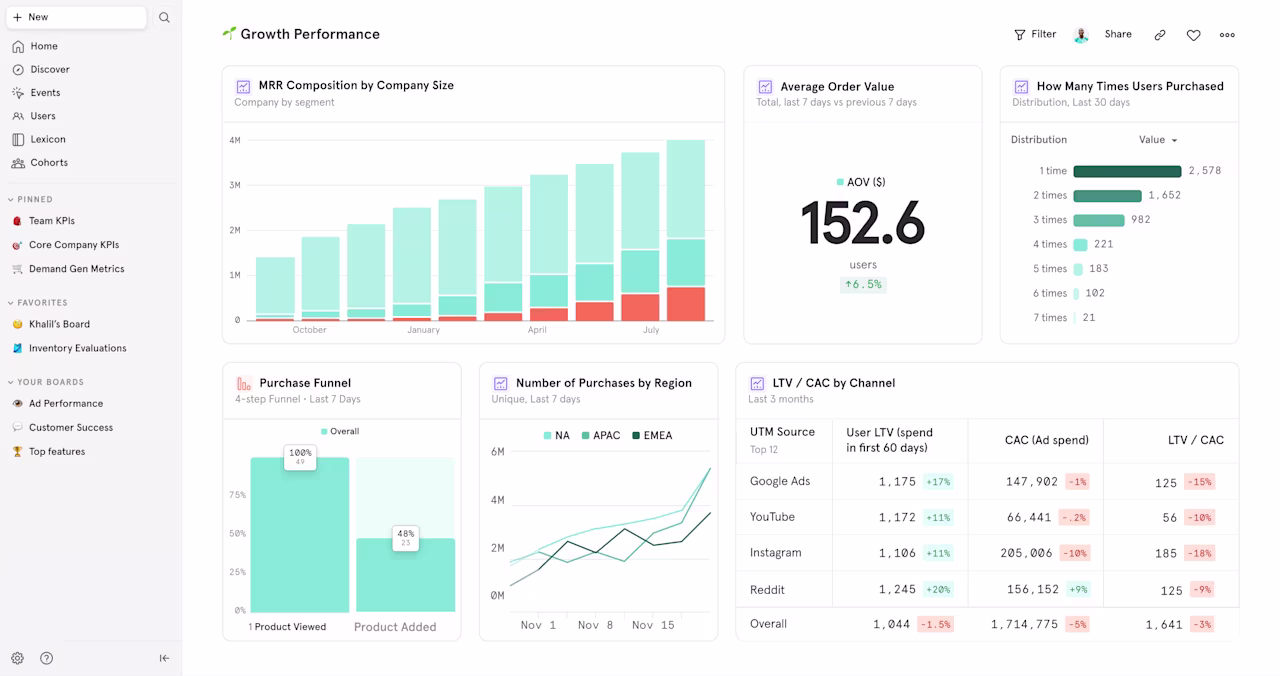Favorite the board with heart icon

click(x=1193, y=35)
